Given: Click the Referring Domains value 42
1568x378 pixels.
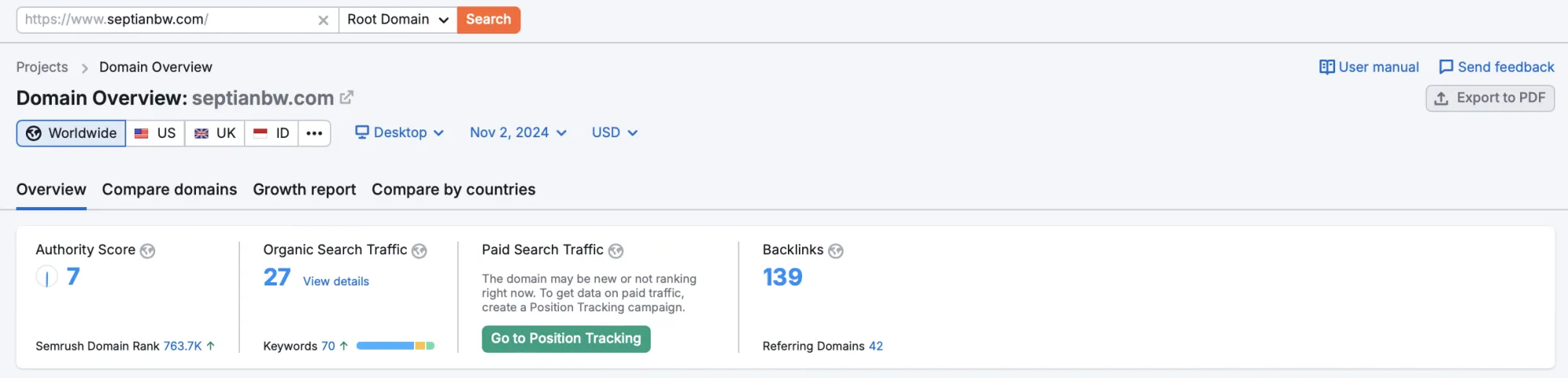Looking at the screenshot, I should point(876,346).
